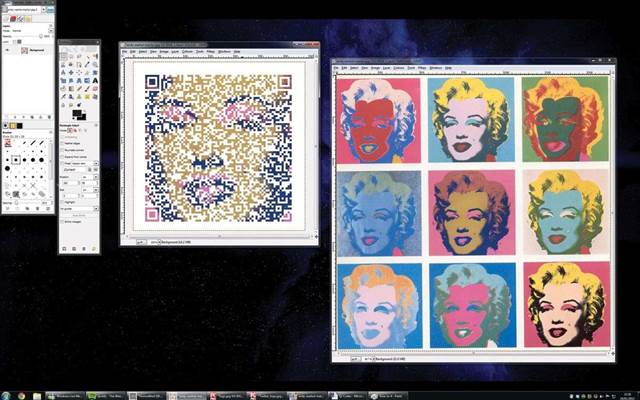Select the Bucket Fill tool
640x400 pixels.
63,89
